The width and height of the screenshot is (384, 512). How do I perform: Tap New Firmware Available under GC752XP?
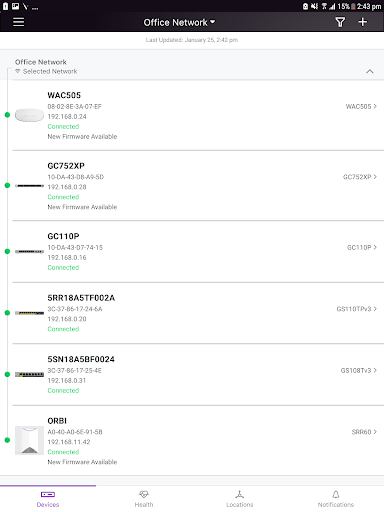[x=82, y=207]
